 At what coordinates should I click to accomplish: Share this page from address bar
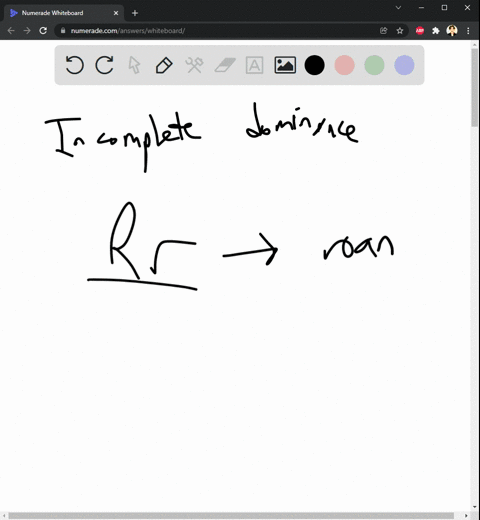point(384,31)
